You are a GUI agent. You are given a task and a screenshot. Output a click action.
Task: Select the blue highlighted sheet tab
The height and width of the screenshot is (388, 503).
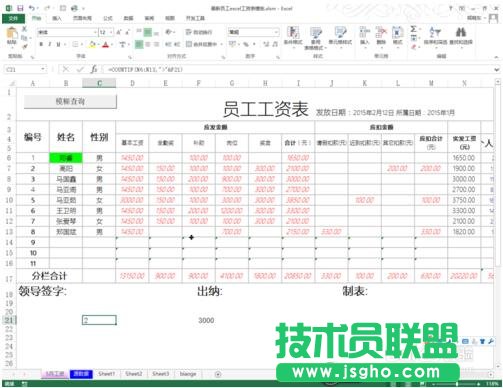coord(81,374)
